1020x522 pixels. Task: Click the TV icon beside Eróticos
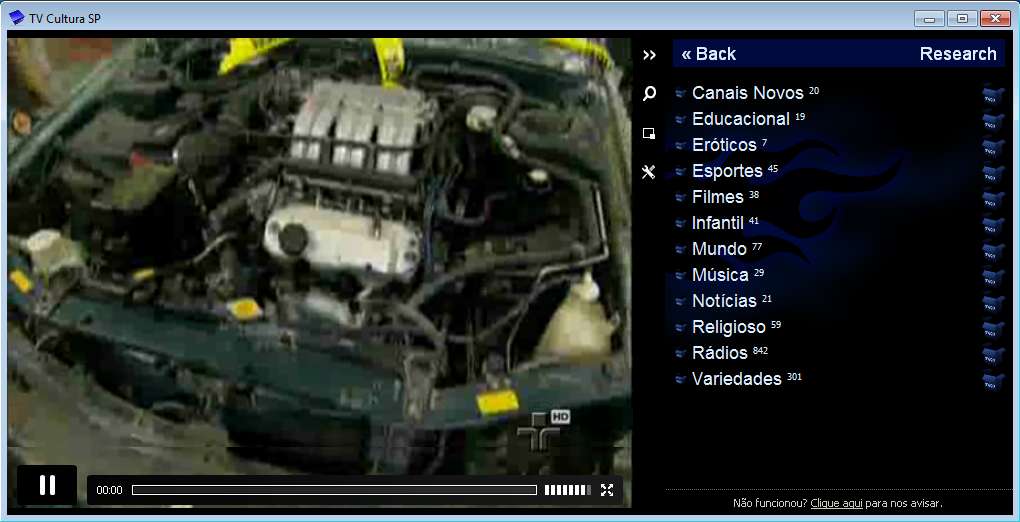[993, 146]
